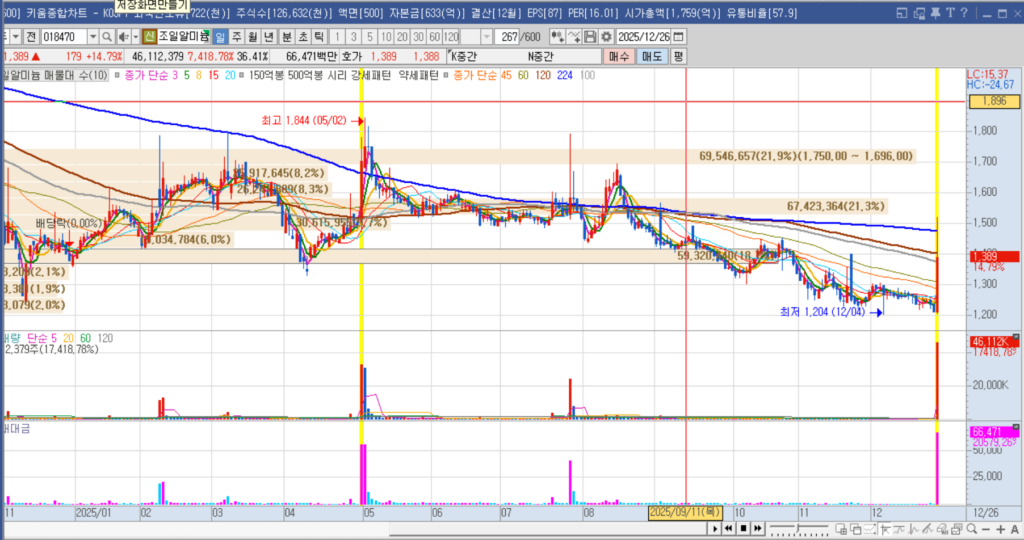Click the playback speed slider
This screenshot has width=1024, height=540.
coord(800,528)
